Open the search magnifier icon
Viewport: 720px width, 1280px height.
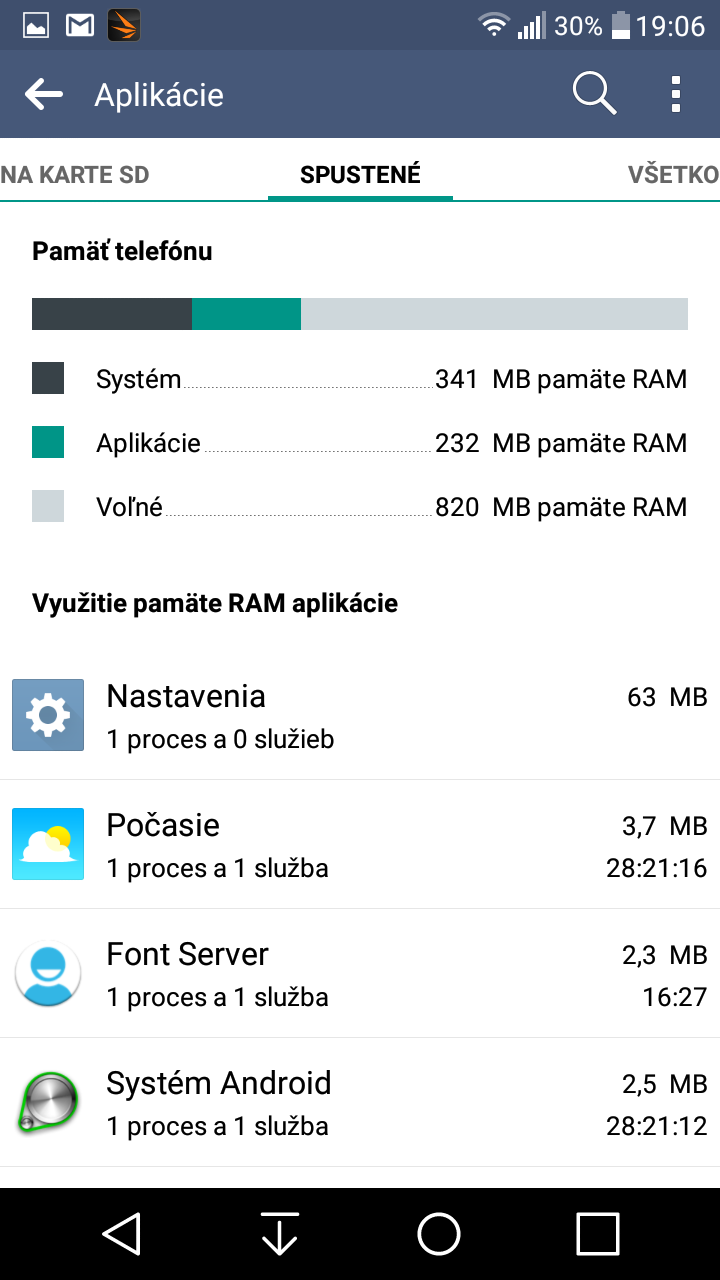click(x=594, y=94)
